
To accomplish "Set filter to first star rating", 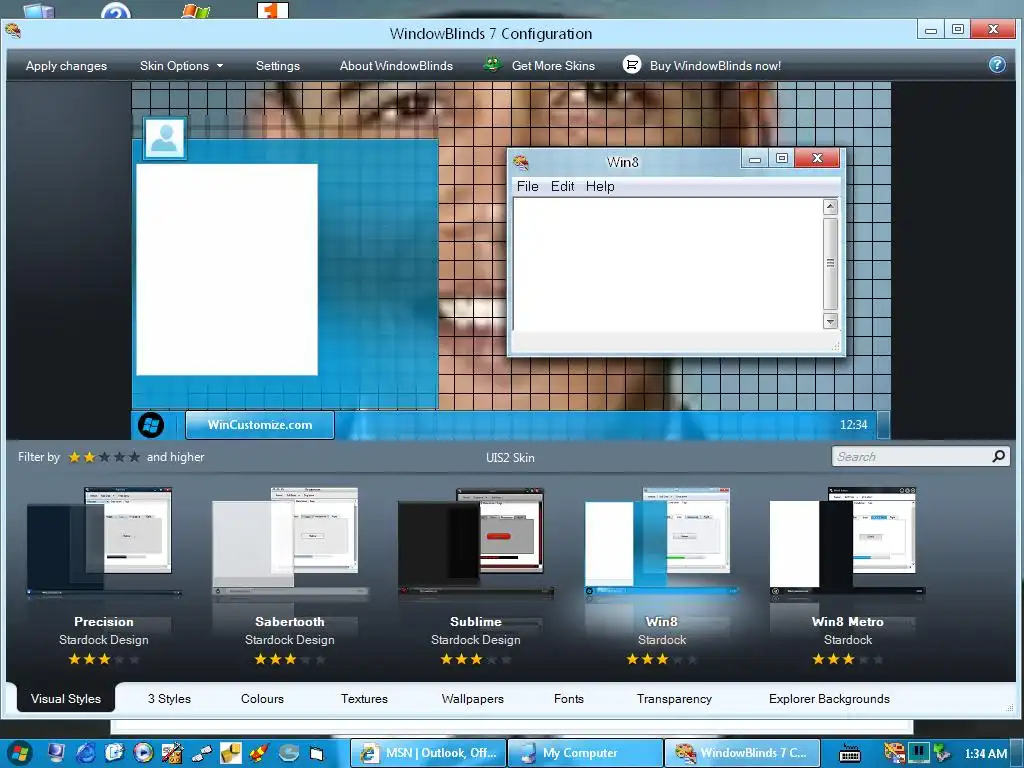I will (x=74, y=457).
